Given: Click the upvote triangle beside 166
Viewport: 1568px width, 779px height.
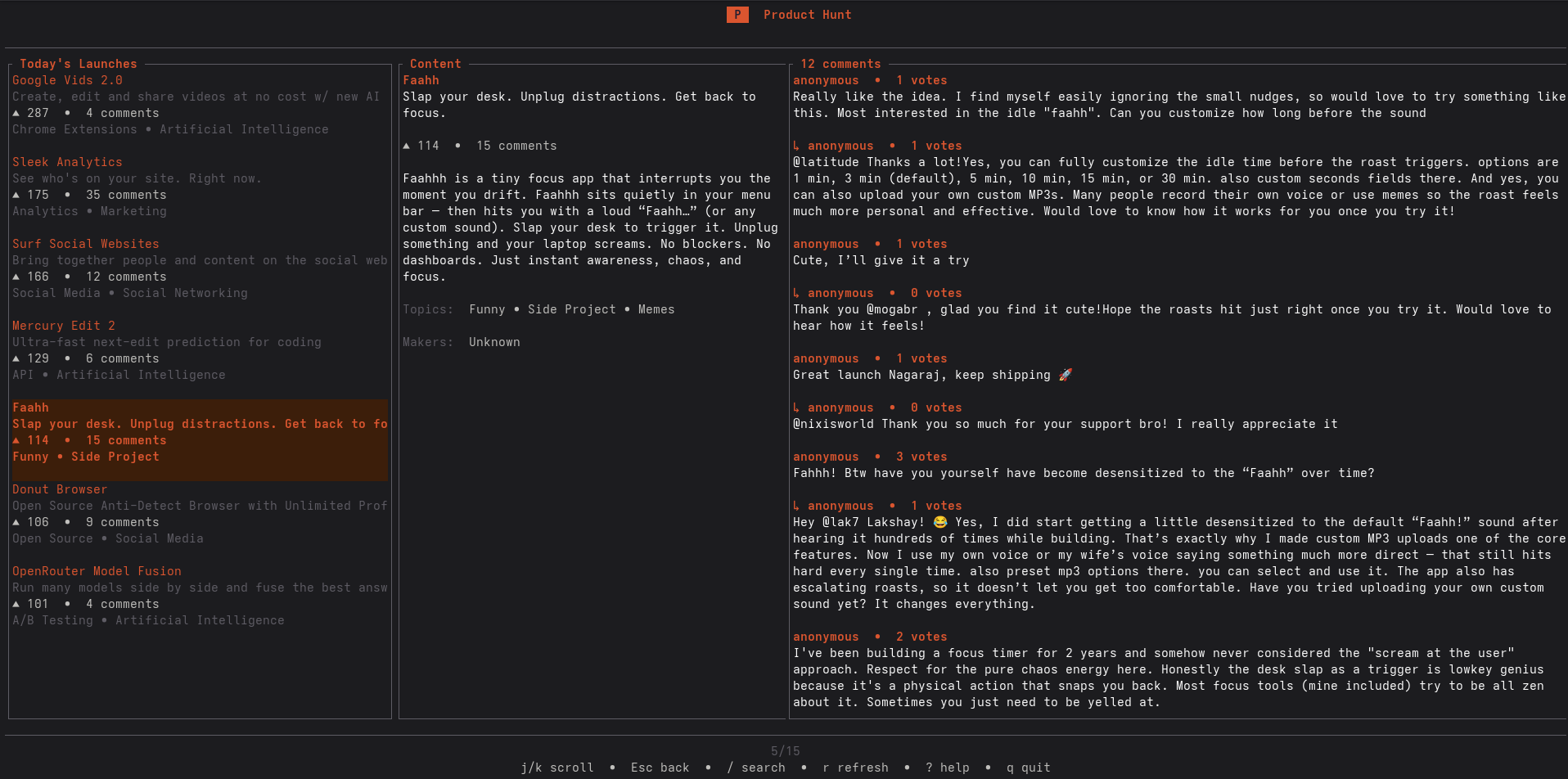Looking at the screenshot, I should (x=16, y=277).
